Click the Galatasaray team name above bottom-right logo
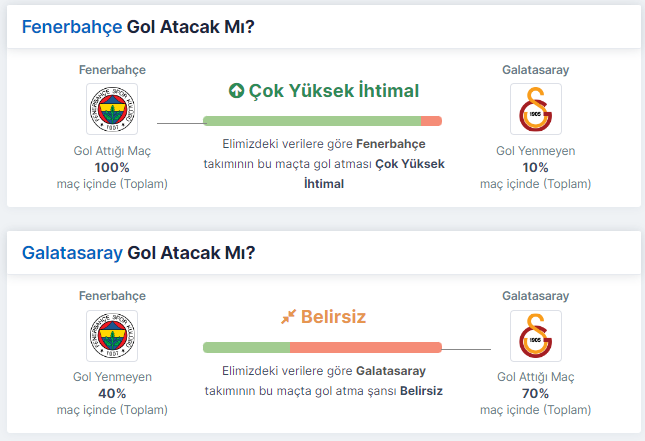Image resolution: width=645 pixels, height=441 pixels. (x=536, y=296)
